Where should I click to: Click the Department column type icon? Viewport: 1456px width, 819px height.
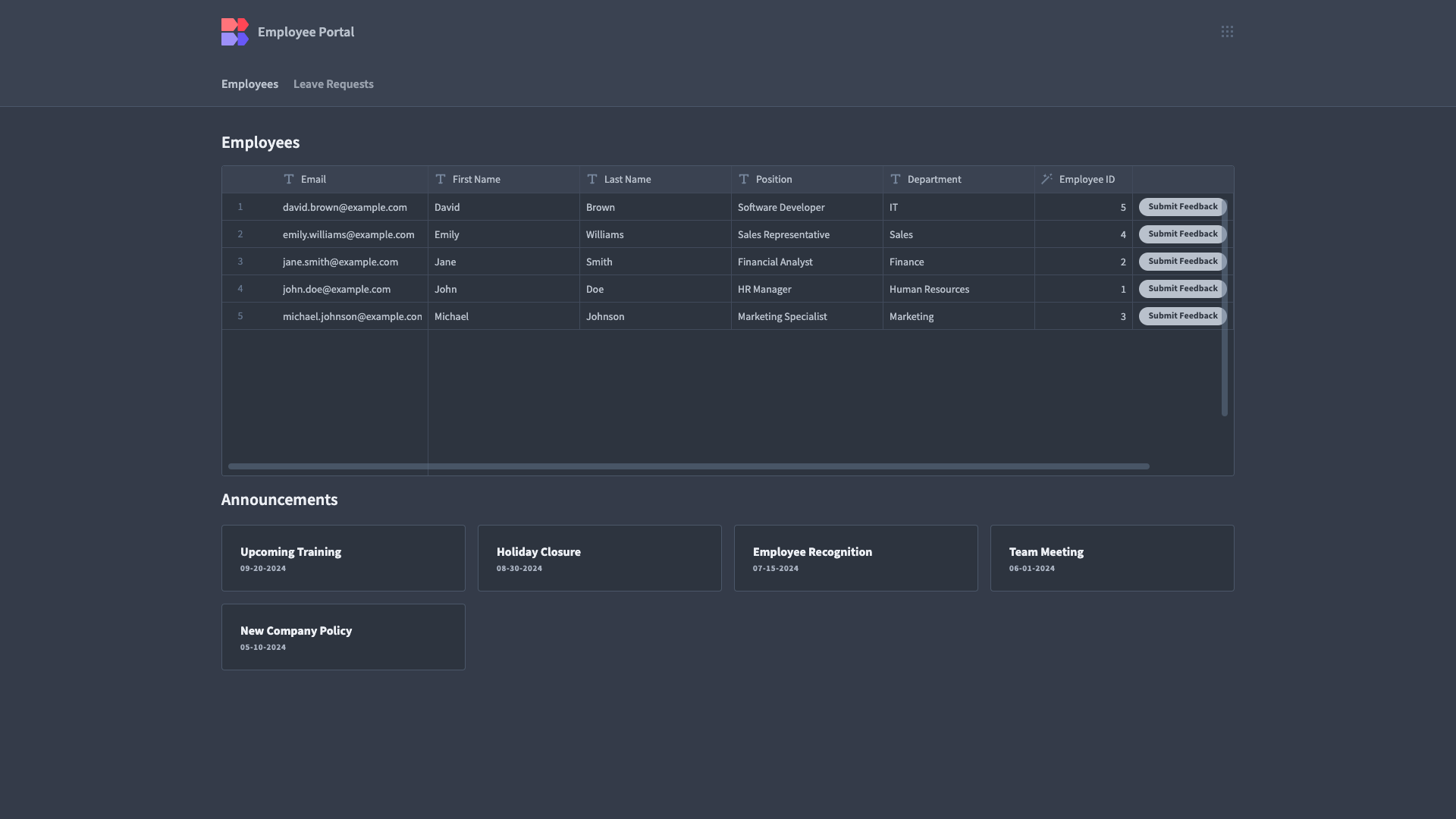click(896, 180)
